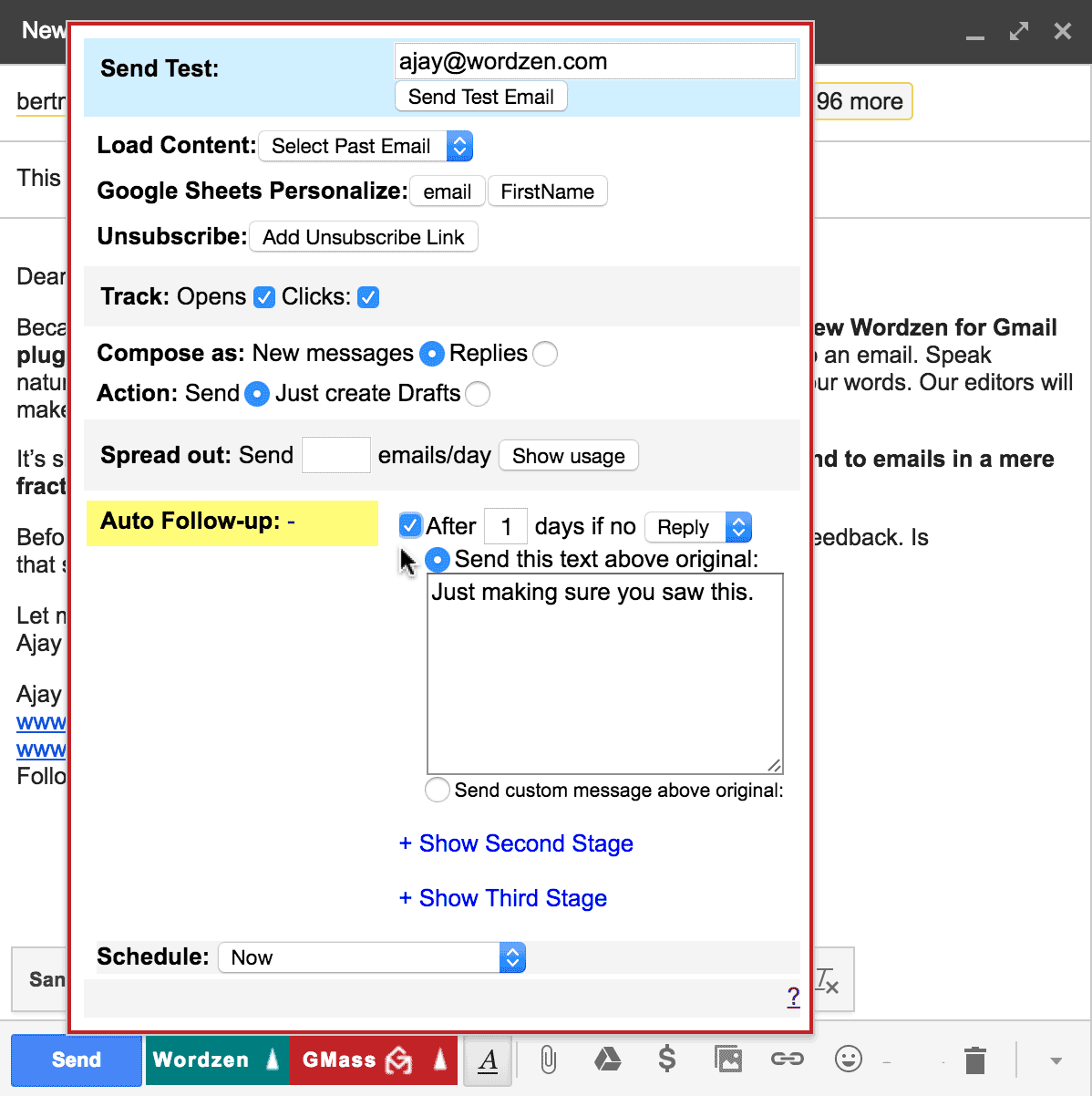Click the follow-up message text area
The width and height of the screenshot is (1092, 1096).
point(605,673)
